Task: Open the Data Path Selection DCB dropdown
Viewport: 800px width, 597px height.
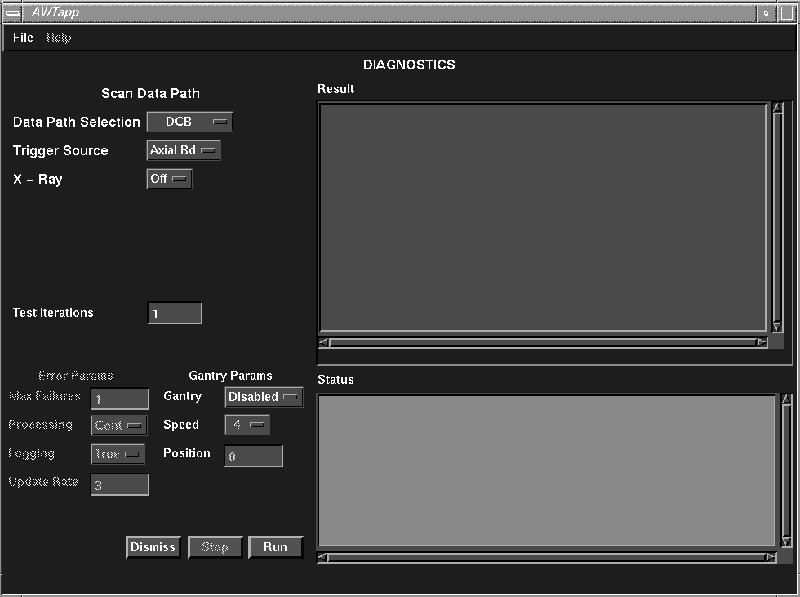Action: click(189, 122)
